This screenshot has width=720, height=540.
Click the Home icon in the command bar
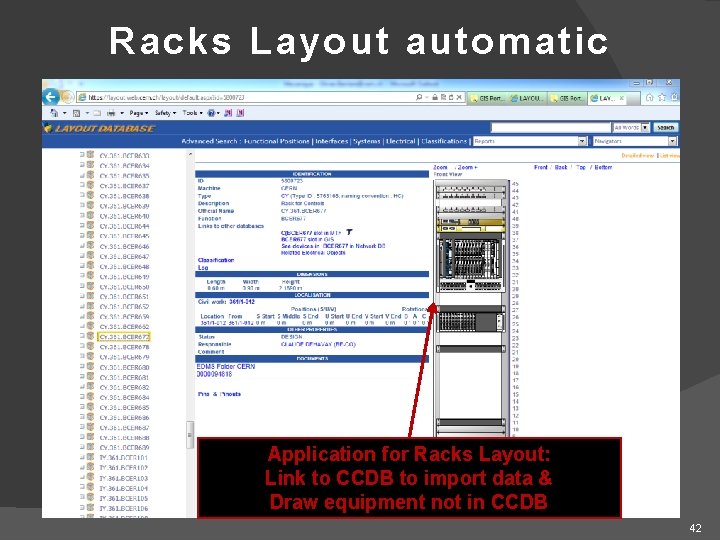[54, 113]
